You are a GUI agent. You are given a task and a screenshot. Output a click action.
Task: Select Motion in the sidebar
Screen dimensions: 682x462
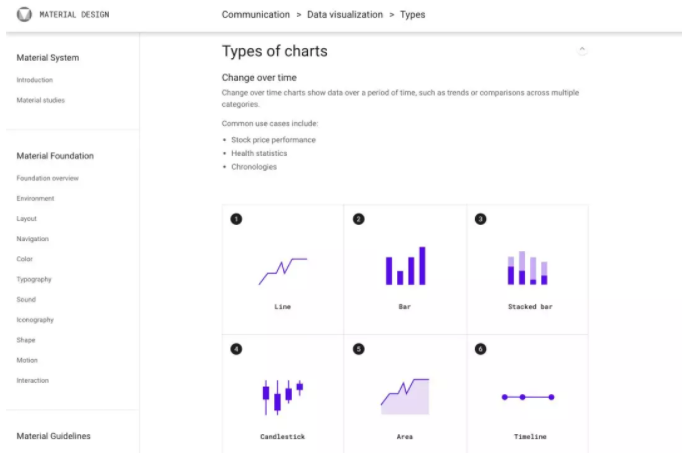pyautogui.click(x=27, y=360)
